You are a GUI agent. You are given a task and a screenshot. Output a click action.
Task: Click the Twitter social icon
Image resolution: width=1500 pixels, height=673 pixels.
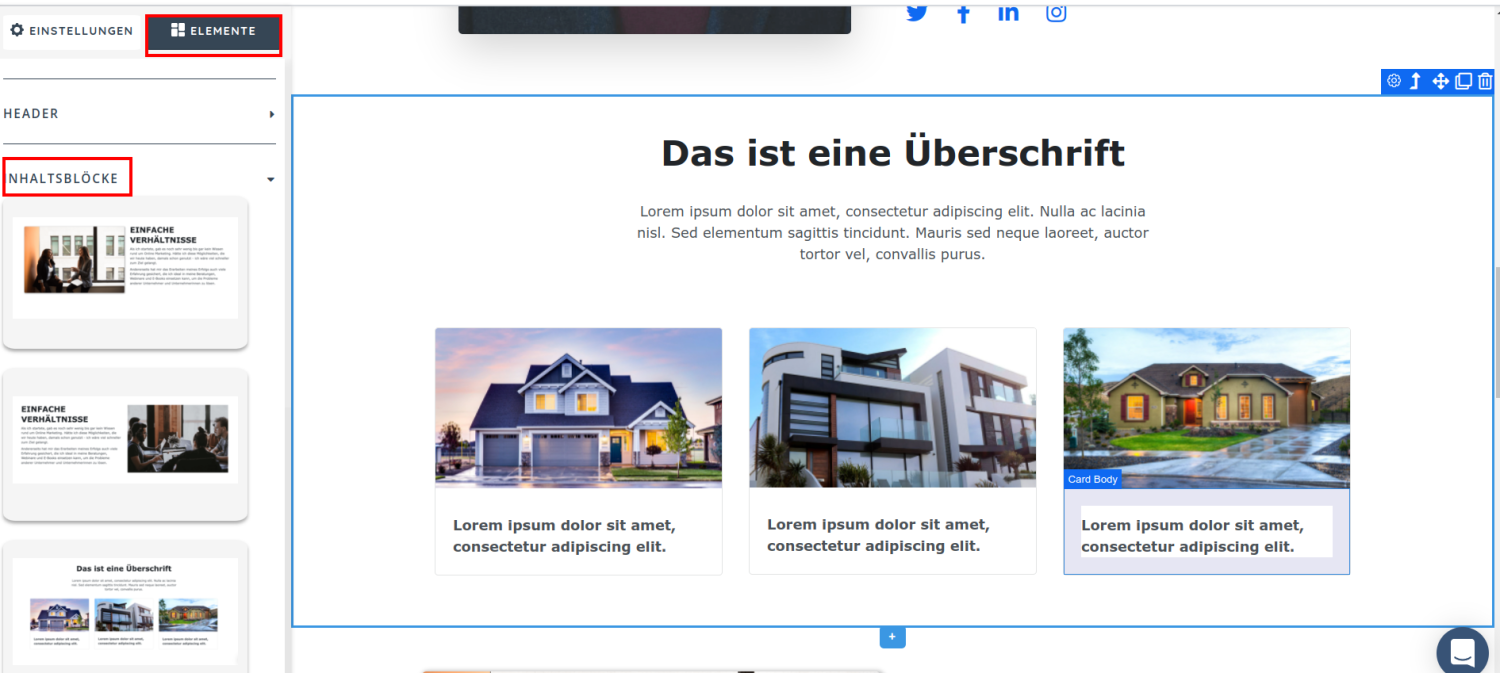[917, 13]
